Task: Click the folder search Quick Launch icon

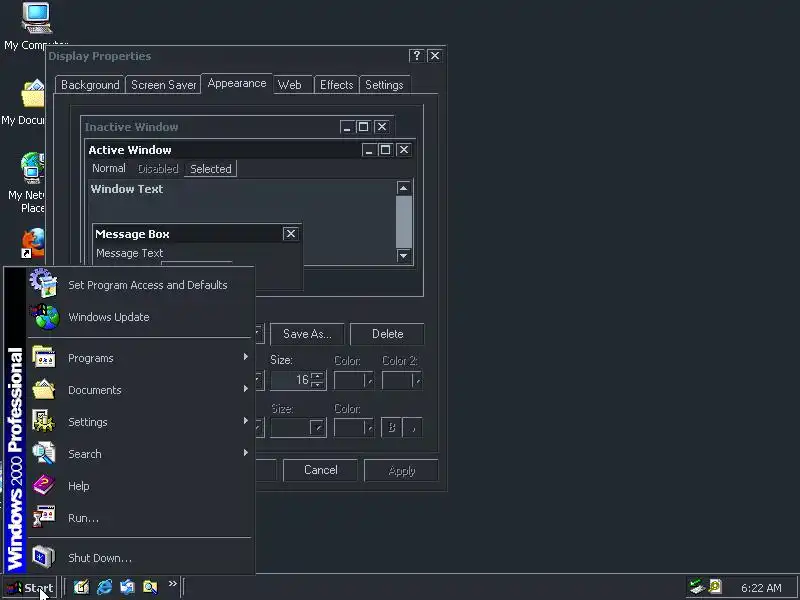Action: [x=151, y=587]
